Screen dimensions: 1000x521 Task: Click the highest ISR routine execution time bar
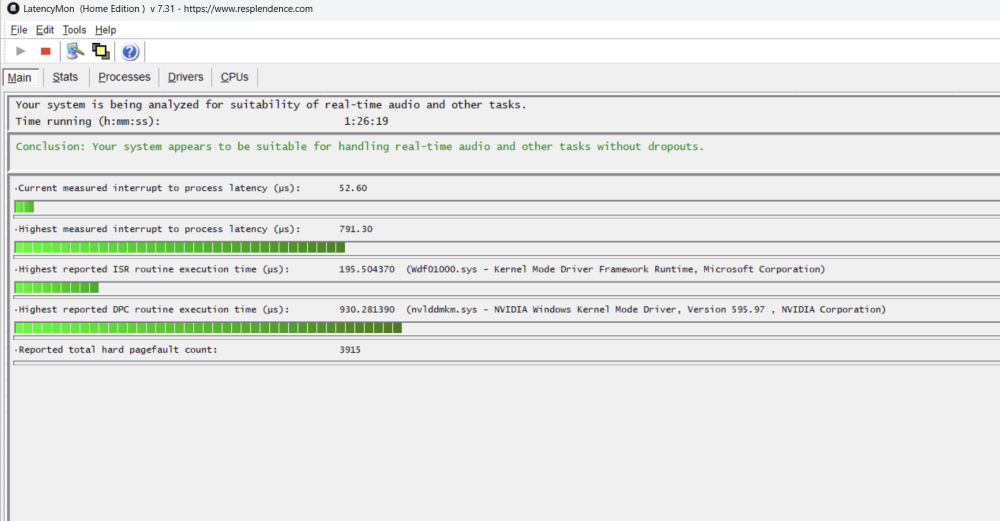[x=56, y=287]
